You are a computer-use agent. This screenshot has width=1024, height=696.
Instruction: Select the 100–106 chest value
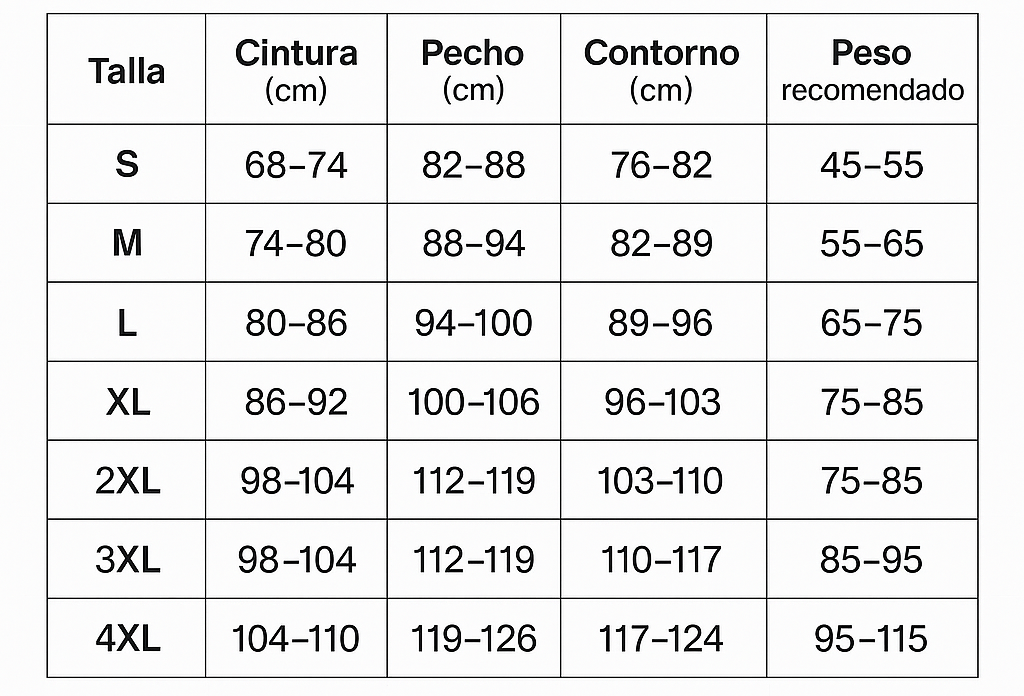(473, 402)
